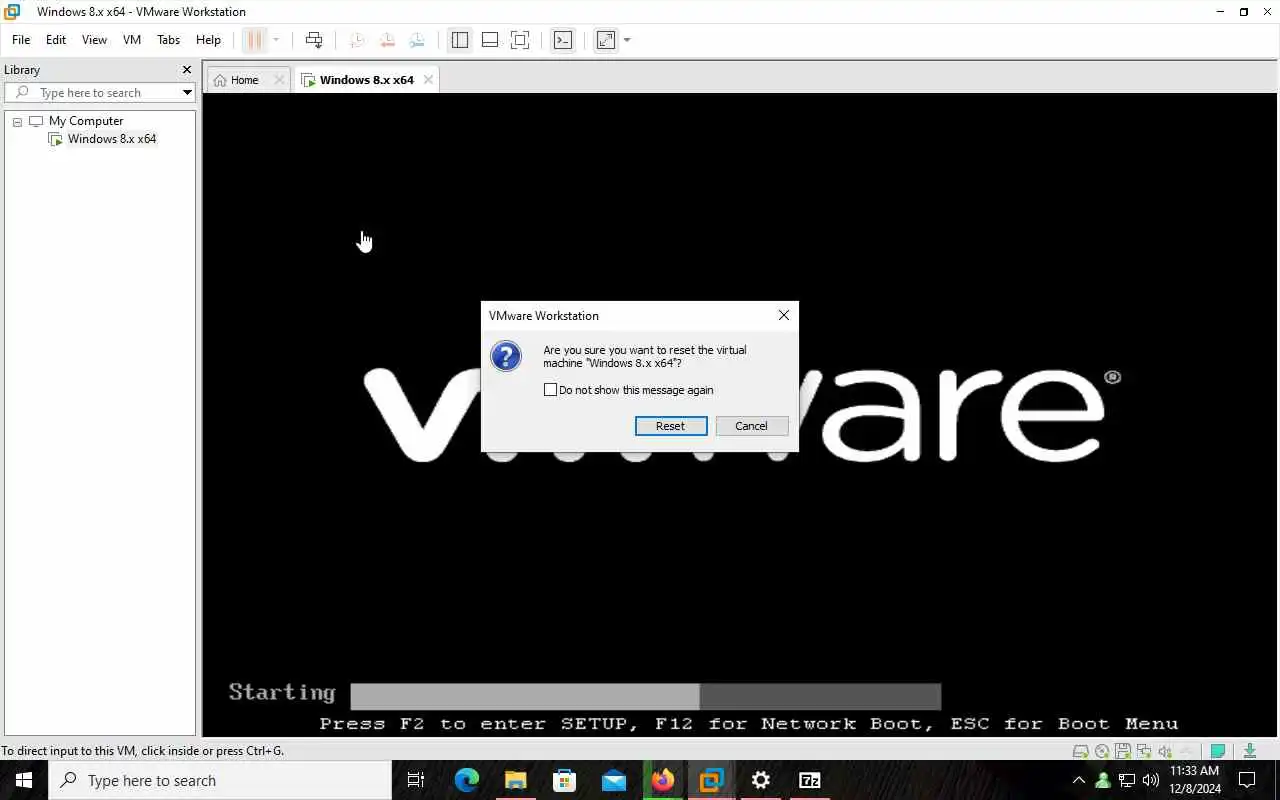Open Microsoft Store from taskbar

(x=565, y=780)
